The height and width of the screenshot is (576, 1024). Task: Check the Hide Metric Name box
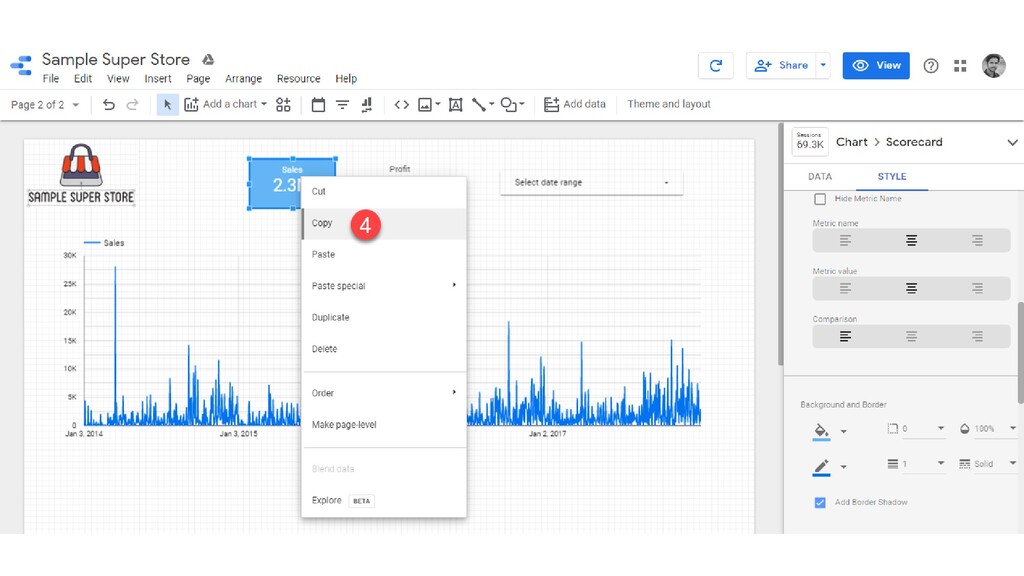(820, 199)
